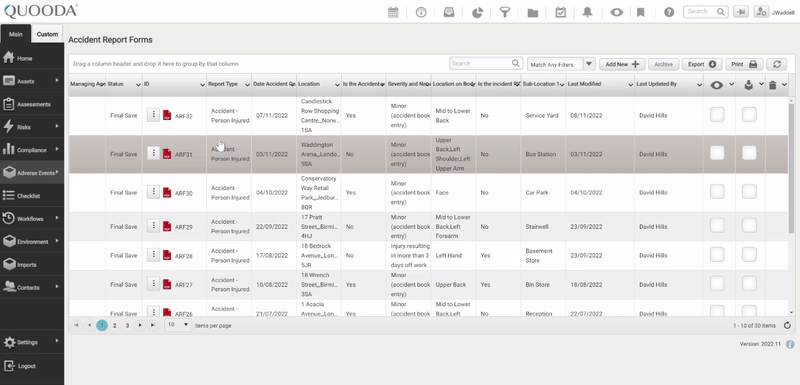Click the pager reload icon at bottom right
This screenshot has height=385, width=800.
pyautogui.click(x=787, y=325)
